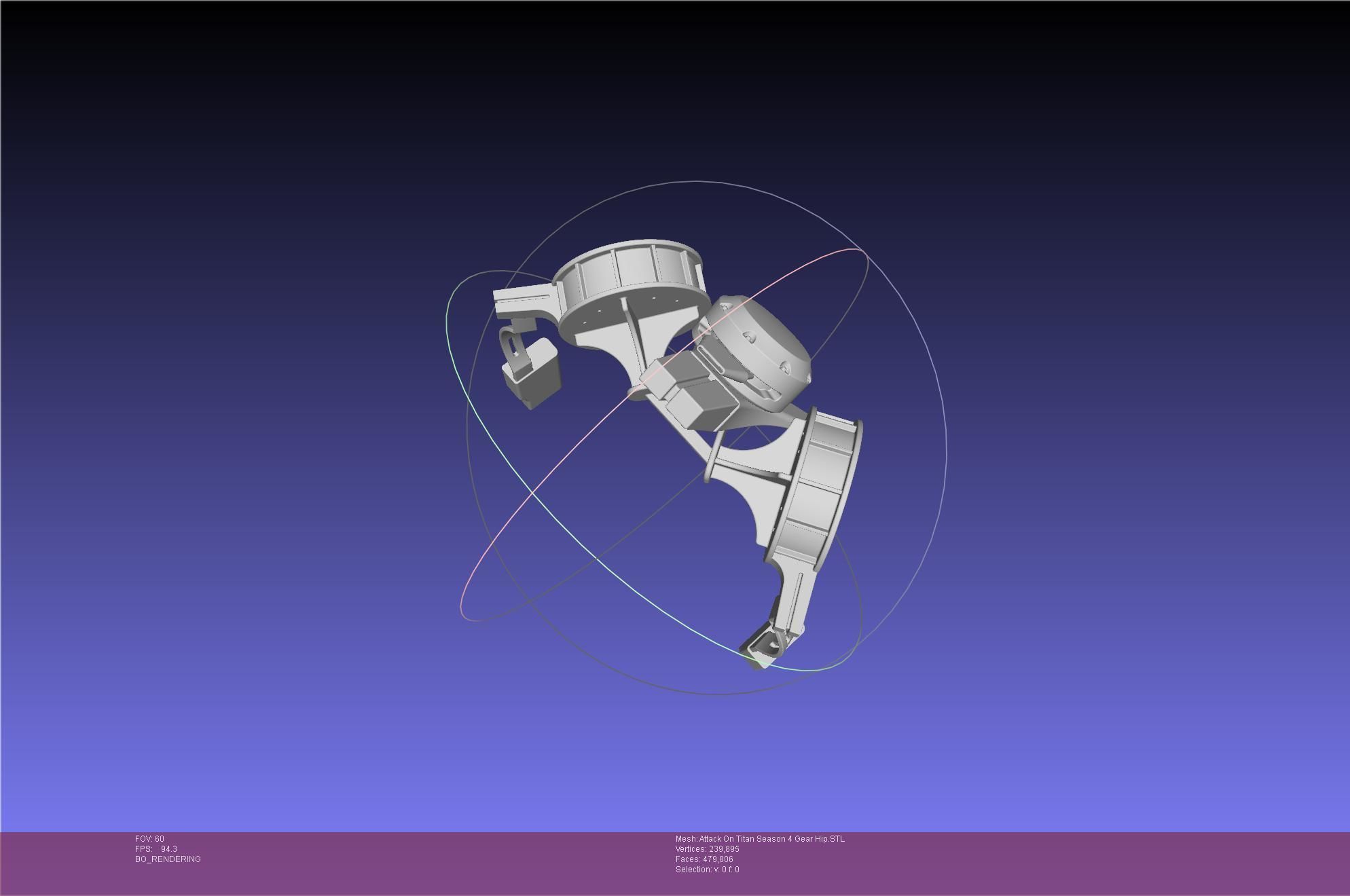The height and width of the screenshot is (896, 1350).
Task: Click the Mesh: Attack On Titan filename text
Action: coord(760,839)
